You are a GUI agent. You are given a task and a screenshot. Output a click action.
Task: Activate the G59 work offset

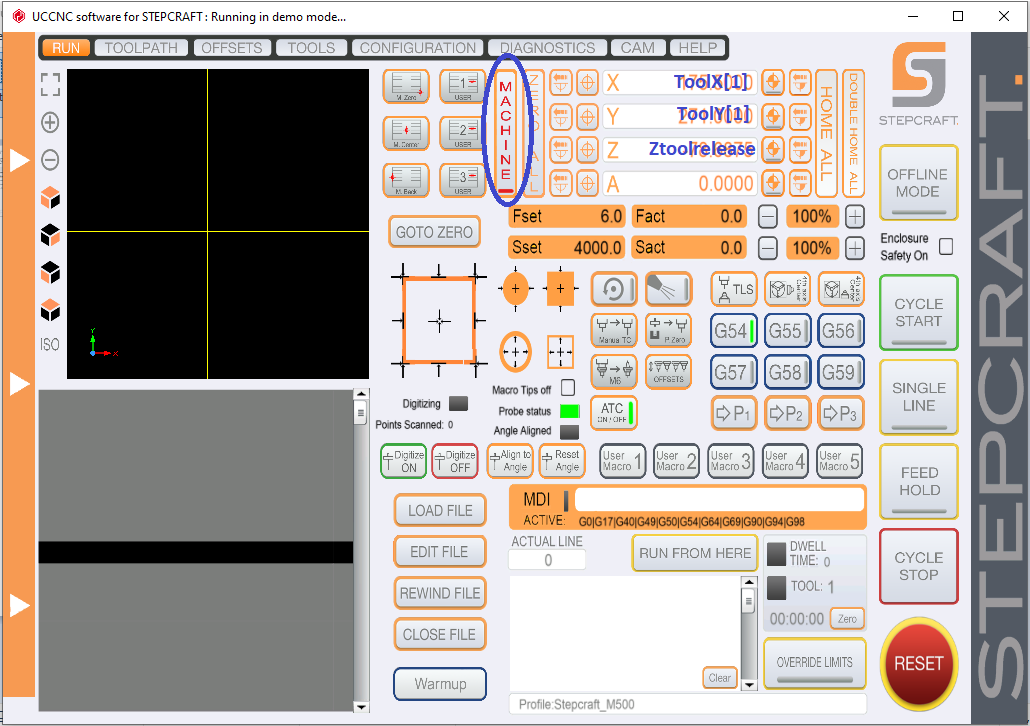[x=840, y=373]
